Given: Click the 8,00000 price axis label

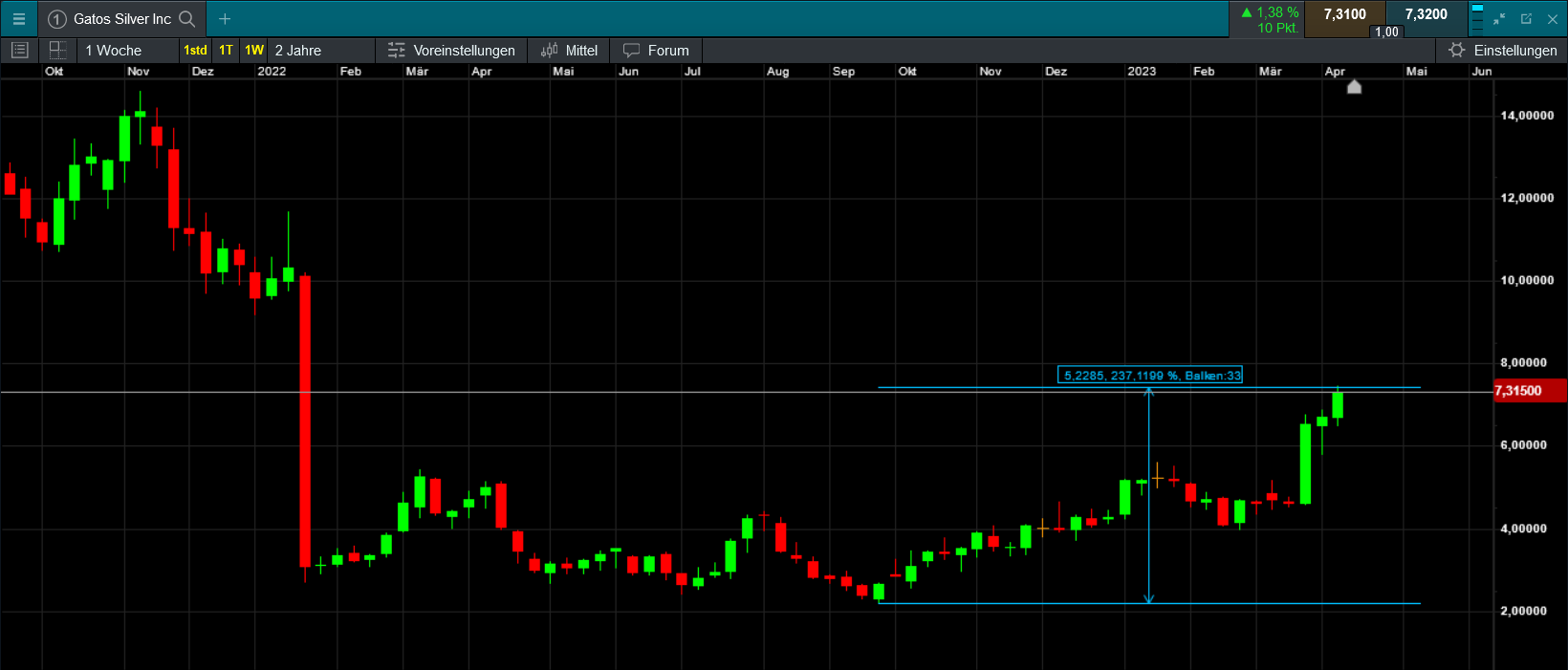Looking at the screenshot, I should pos(1523,363).
